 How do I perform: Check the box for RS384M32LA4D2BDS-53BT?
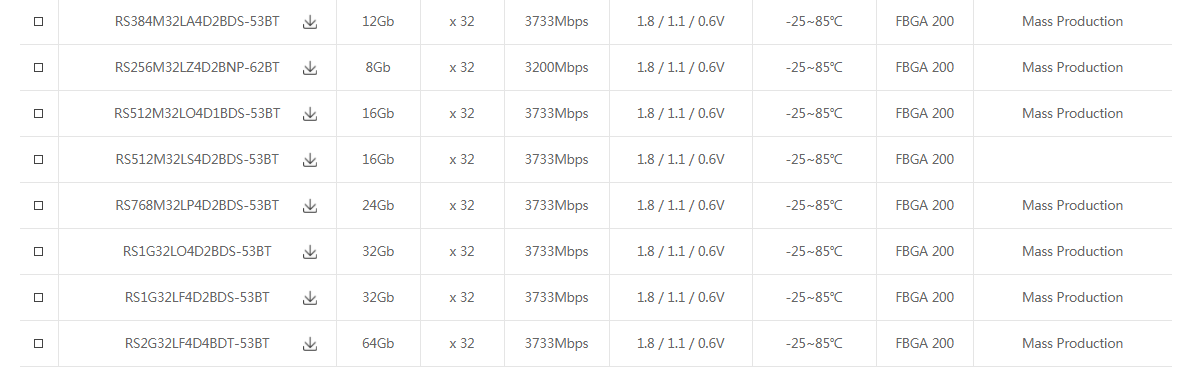[39, 22]
